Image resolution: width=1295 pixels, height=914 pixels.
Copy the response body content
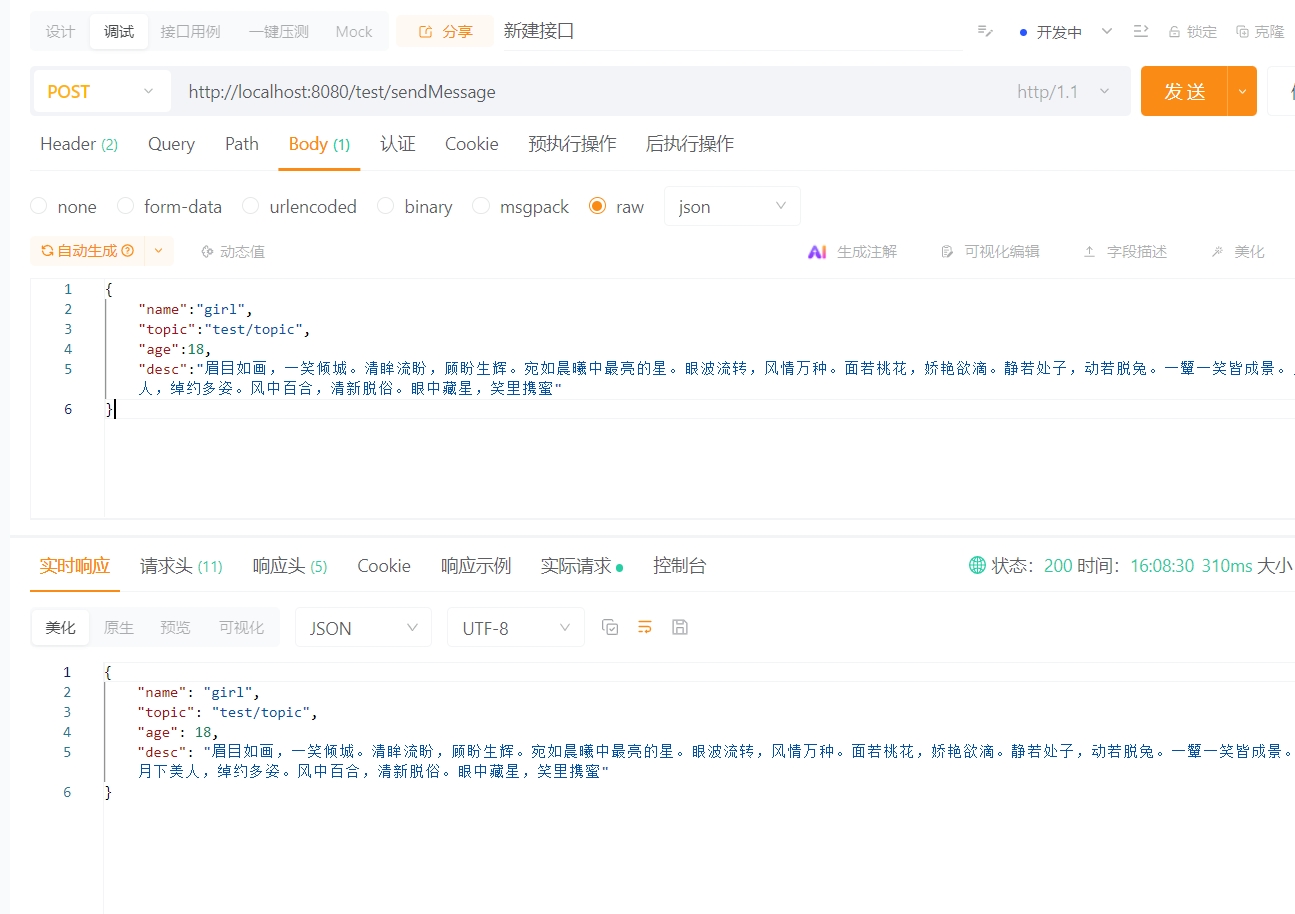(610, 627)
